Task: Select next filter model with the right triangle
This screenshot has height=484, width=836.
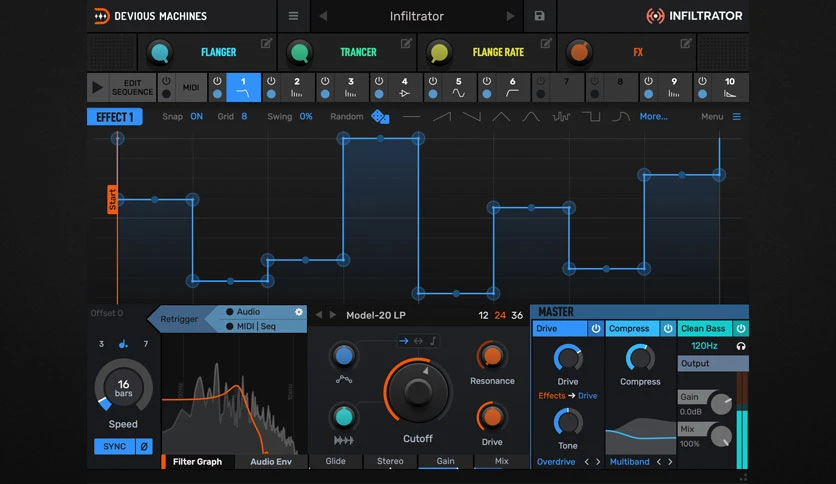Action: click(x=333, y=315)
